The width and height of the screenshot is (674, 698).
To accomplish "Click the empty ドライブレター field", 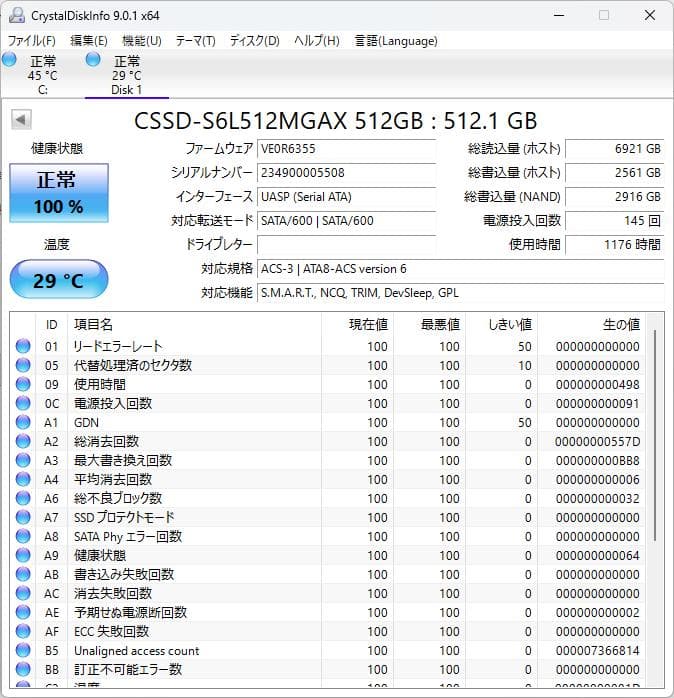I will [346, 245].
